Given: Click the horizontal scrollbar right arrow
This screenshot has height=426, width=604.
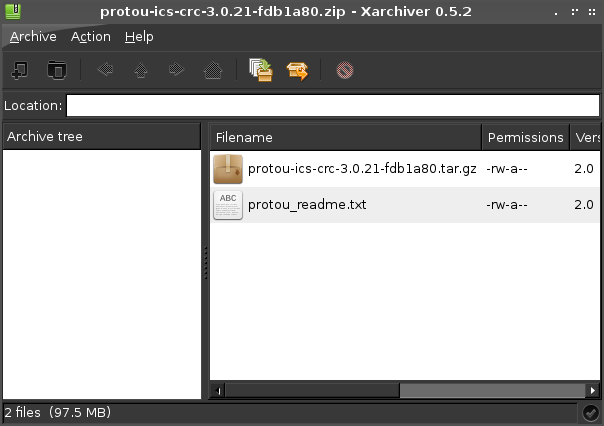Looking at the screenshot, I should pos(592,391).
